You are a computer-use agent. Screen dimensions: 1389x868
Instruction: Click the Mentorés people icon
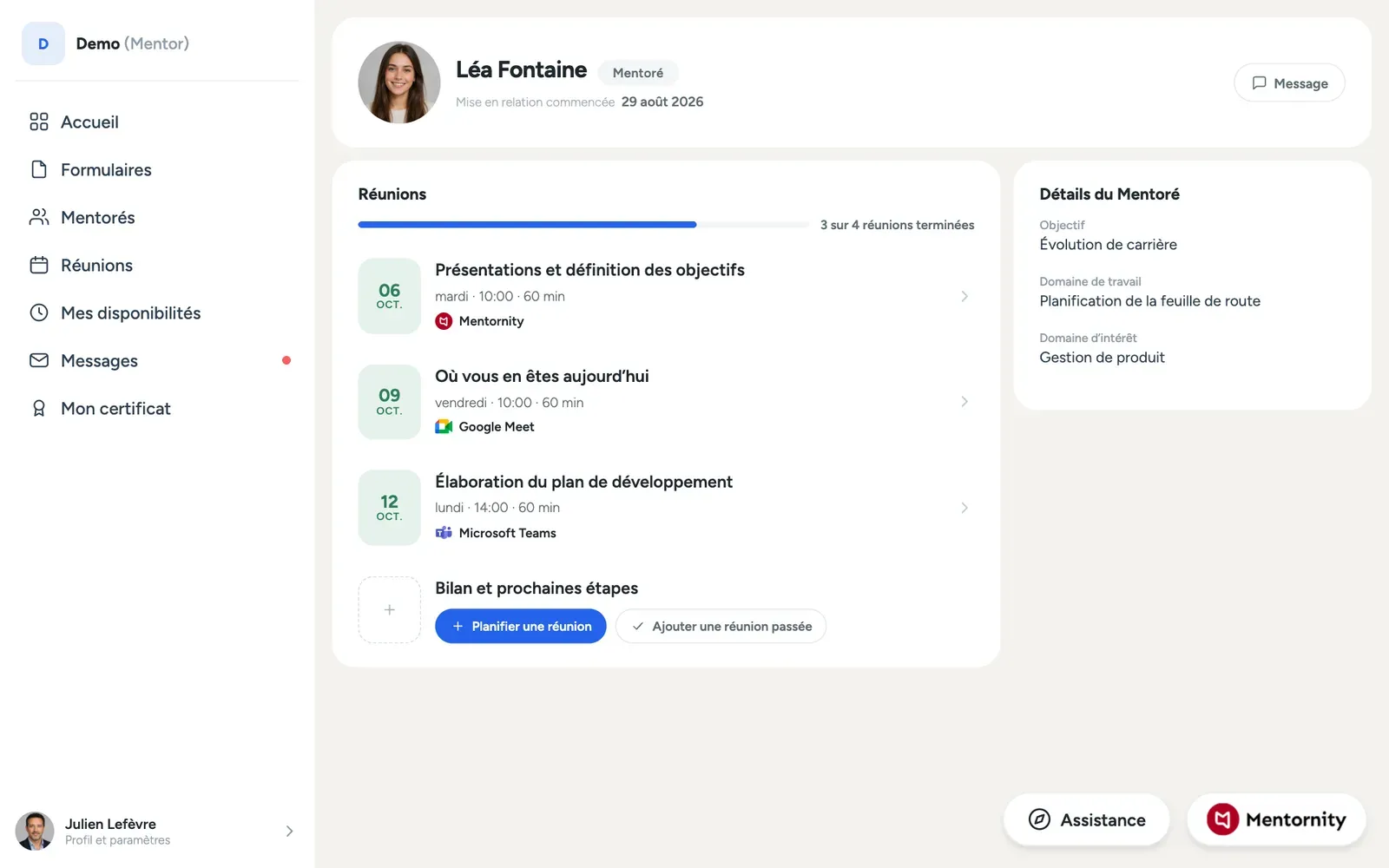[x=39, y=217]
